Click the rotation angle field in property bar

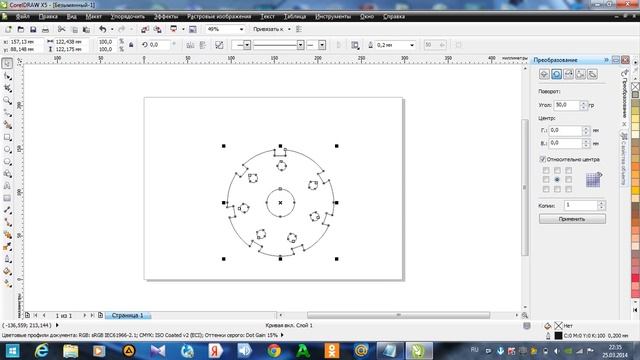(x=159, y=45)
